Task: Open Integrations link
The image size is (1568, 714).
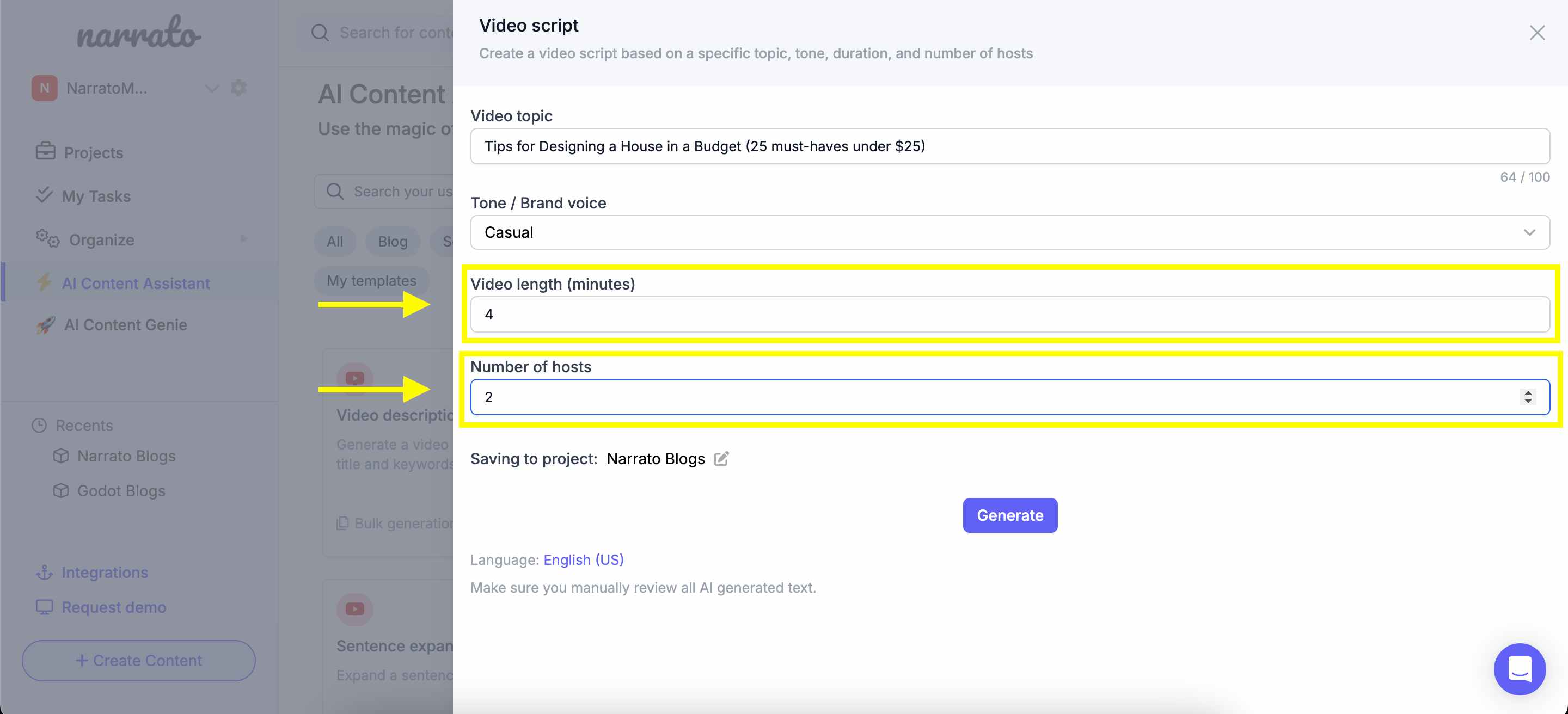Action: (x=105, y=573)
